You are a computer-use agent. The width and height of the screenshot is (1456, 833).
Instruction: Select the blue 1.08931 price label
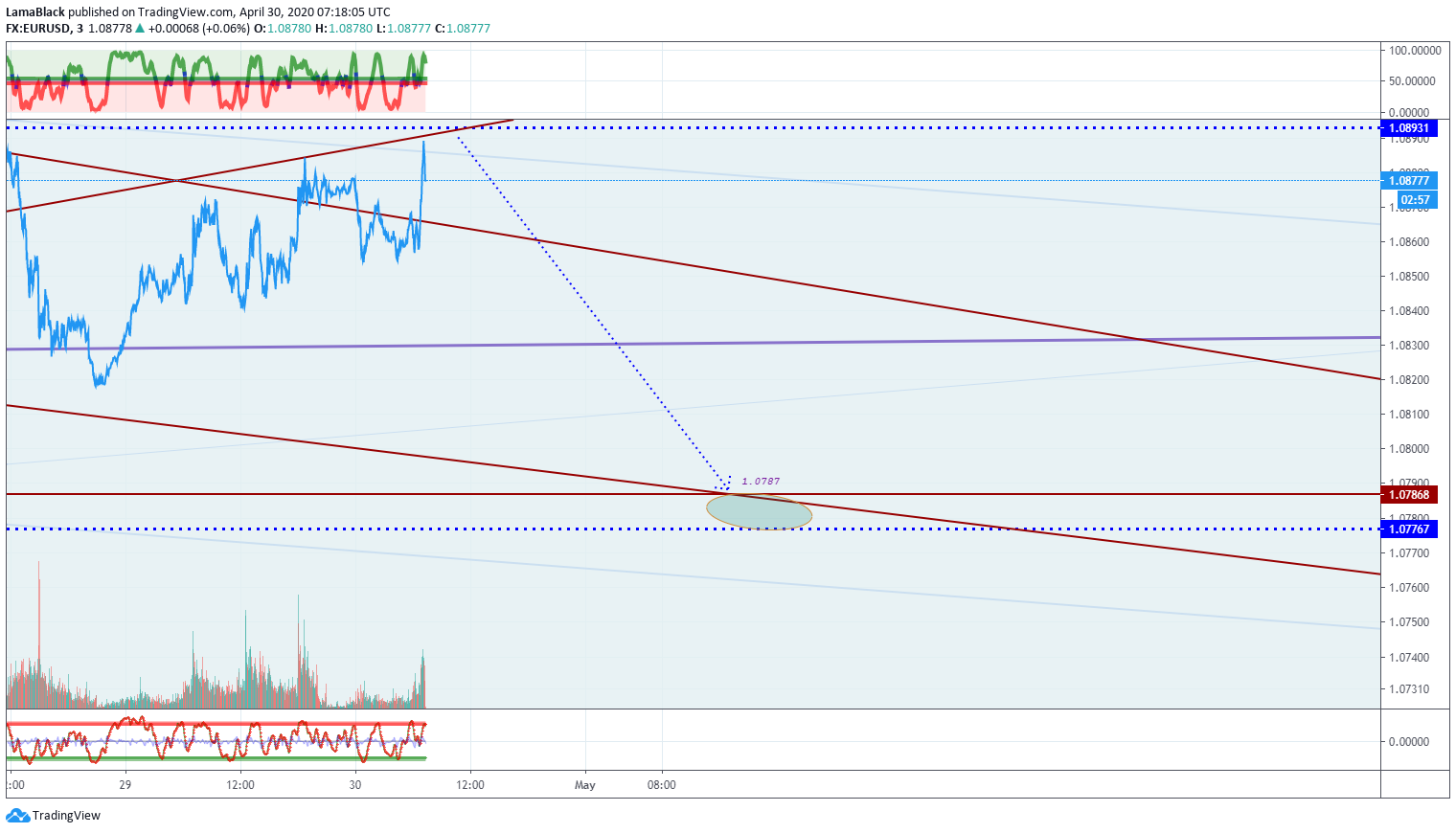coord(1409,128)
